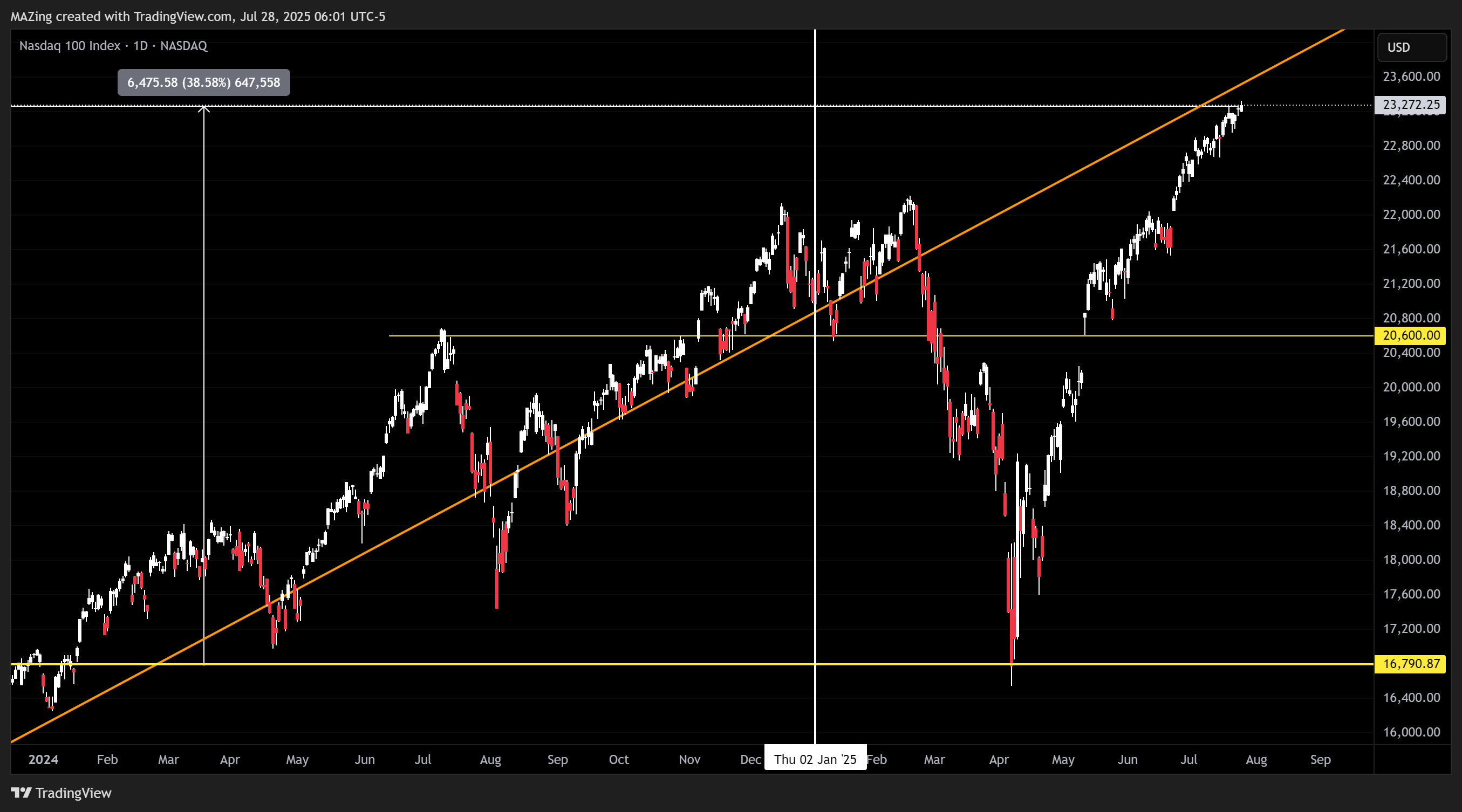Click the 17,200.00 price axis label
This screenshot has width=1462, height=812.
pyautogui.click(x=1411, y=629)
